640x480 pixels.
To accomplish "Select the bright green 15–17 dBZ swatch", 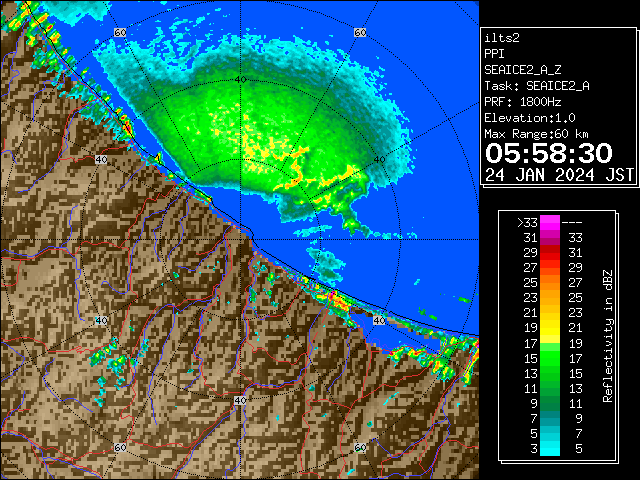I will pyautogui.click(x=550, y=358).
